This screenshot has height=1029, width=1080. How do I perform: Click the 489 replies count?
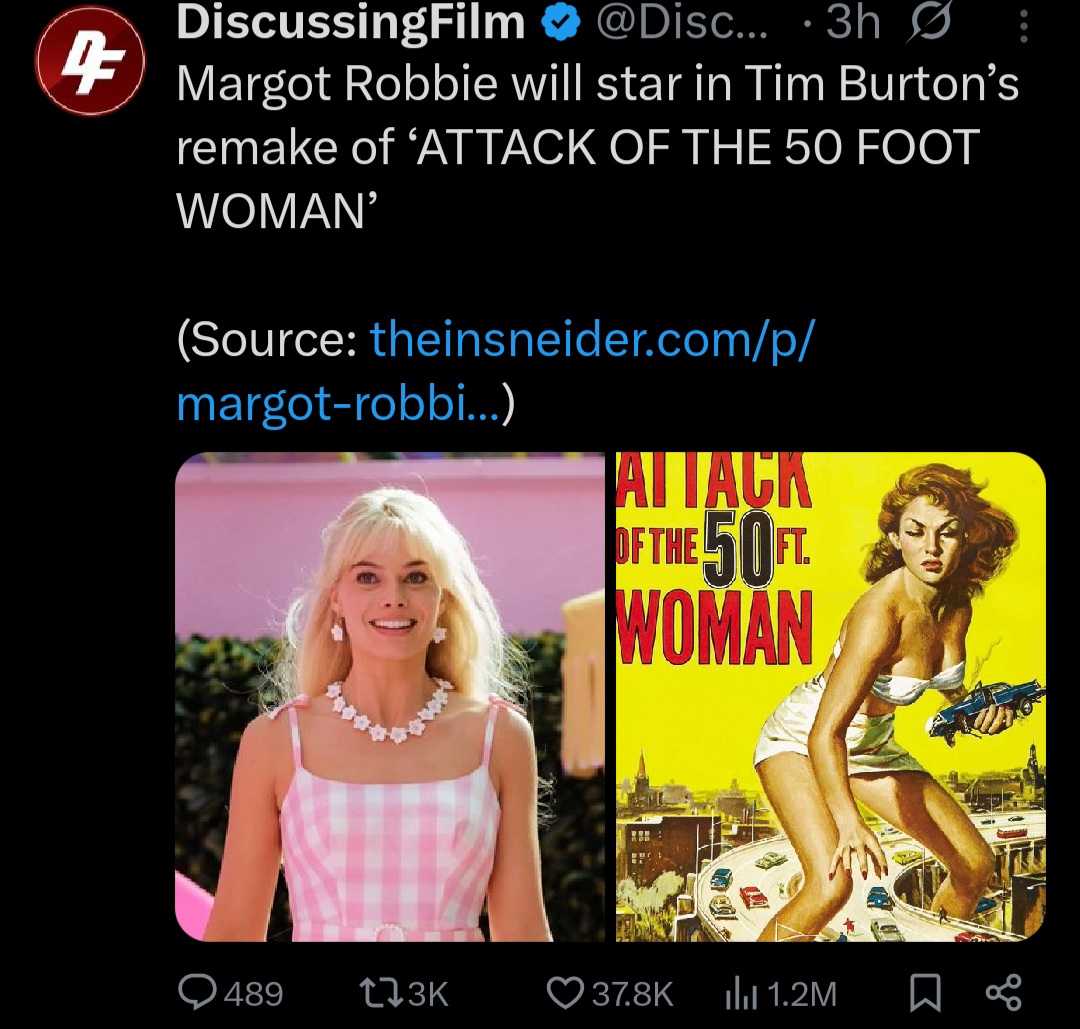coord(254,994)
